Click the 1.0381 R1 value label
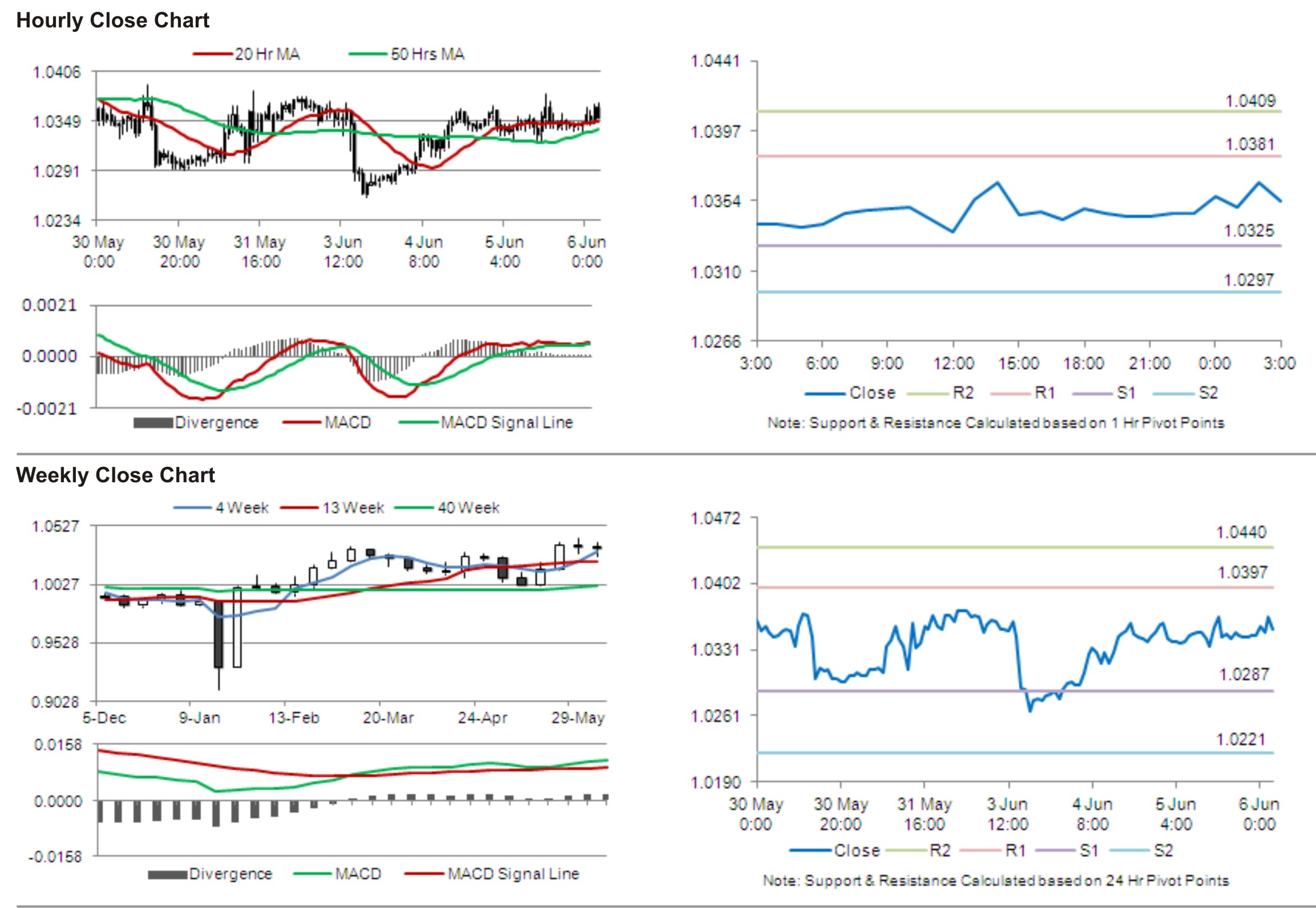Screen dimensions: 1316x908 [1250, 144]
